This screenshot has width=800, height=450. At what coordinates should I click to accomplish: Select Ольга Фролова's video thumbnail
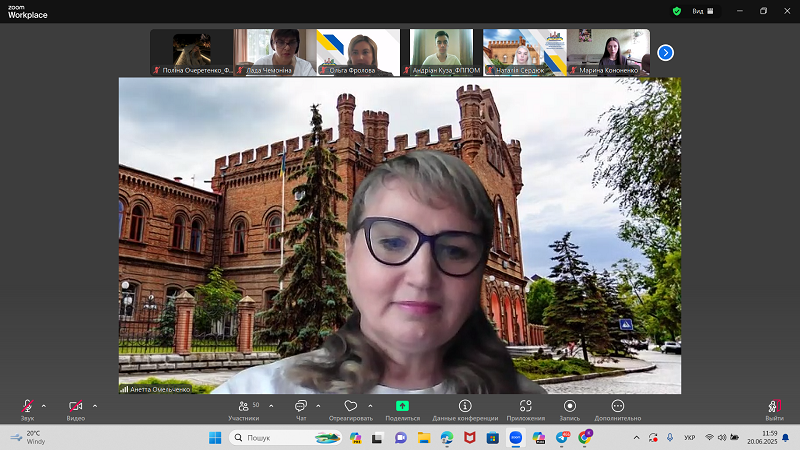click(x=358, y=52)
